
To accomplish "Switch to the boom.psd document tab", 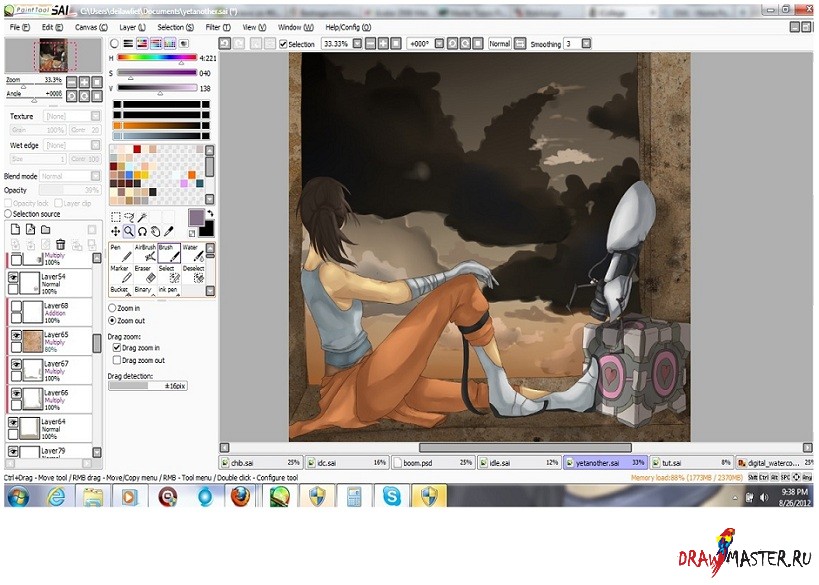I will [433, 463].
